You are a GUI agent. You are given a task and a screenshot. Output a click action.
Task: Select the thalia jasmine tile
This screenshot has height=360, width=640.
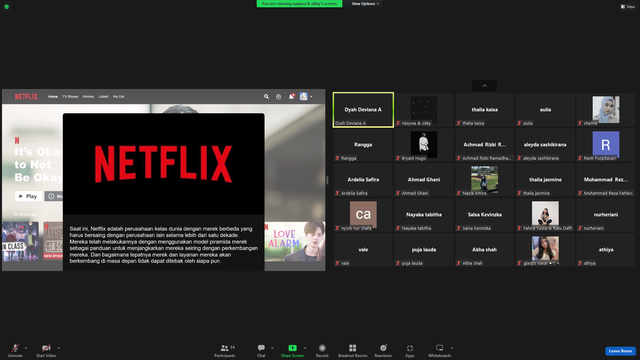coord(545,180)
